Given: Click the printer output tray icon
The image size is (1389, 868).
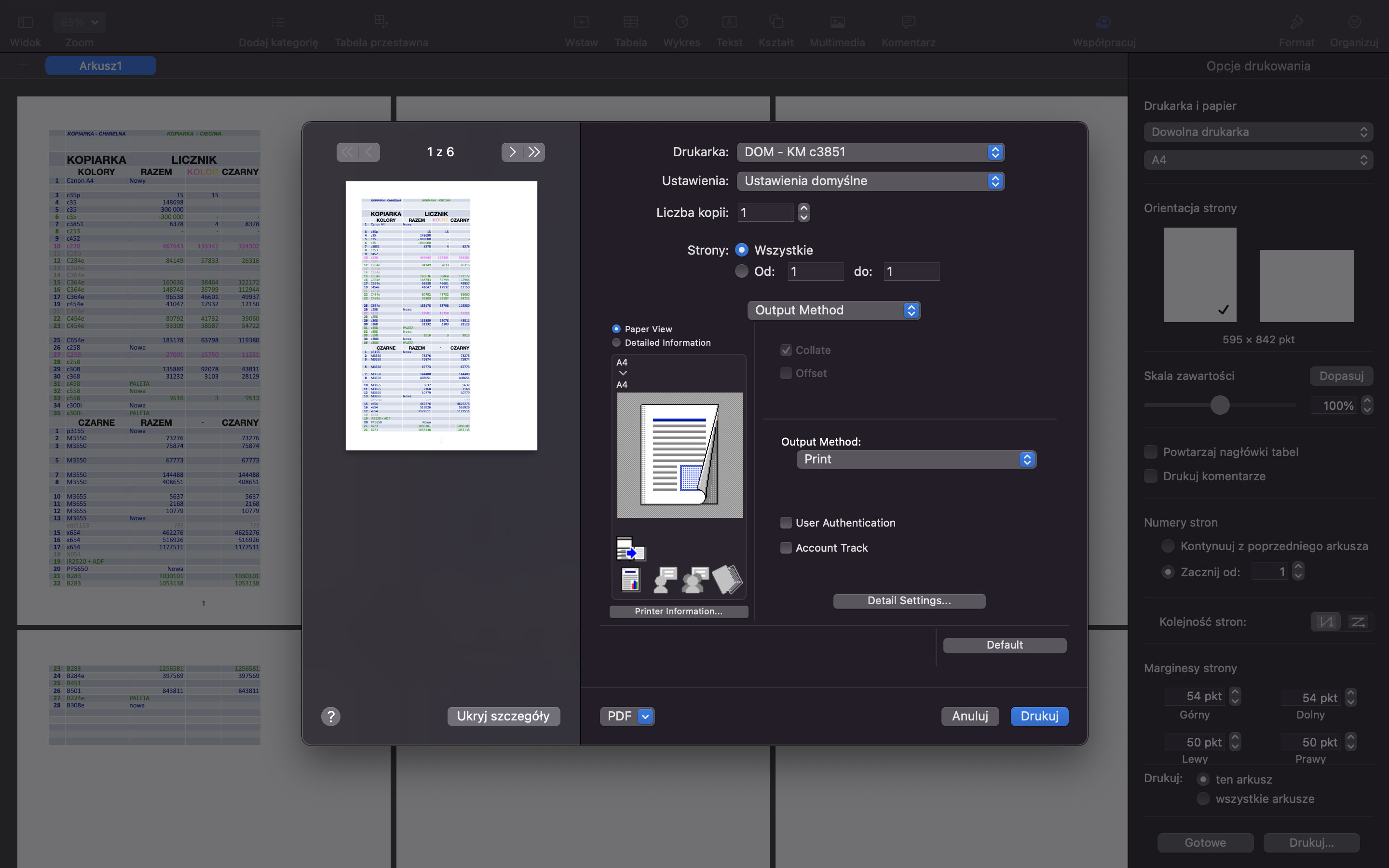Looking at the screenshot, I should coord(631,549).
